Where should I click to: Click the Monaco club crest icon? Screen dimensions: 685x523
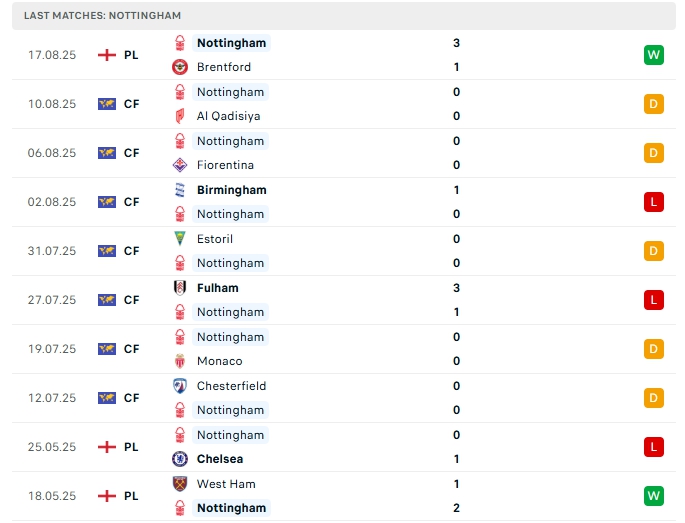[180, 361]
